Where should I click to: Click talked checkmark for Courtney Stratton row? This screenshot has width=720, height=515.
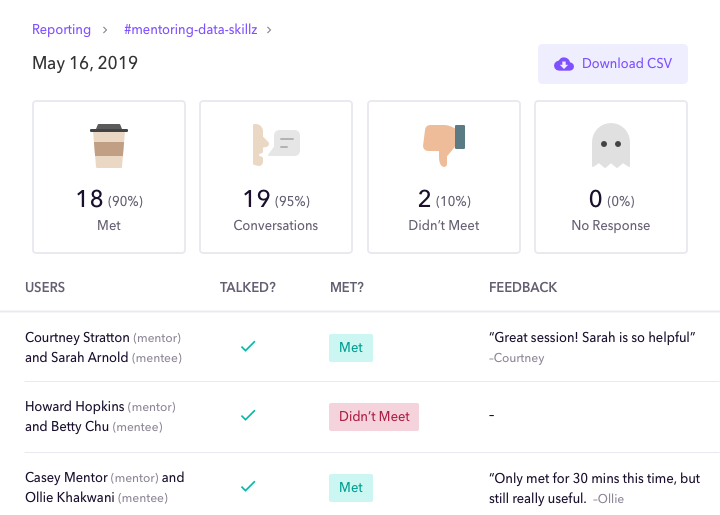tap(248, 347)
